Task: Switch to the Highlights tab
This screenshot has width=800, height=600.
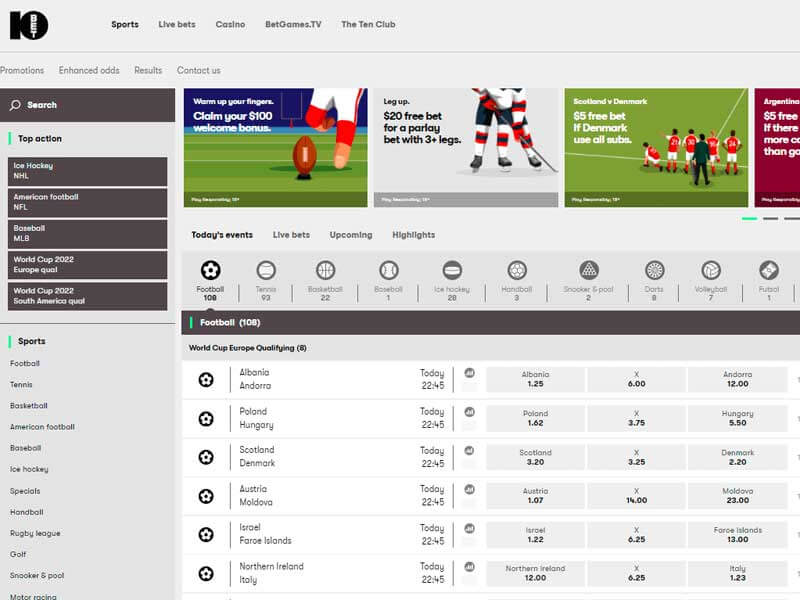Action: point(414,235)
